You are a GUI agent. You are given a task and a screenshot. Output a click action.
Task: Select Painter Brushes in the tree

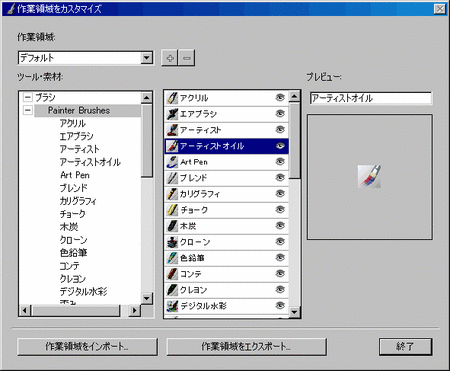(x=79, y=110)
